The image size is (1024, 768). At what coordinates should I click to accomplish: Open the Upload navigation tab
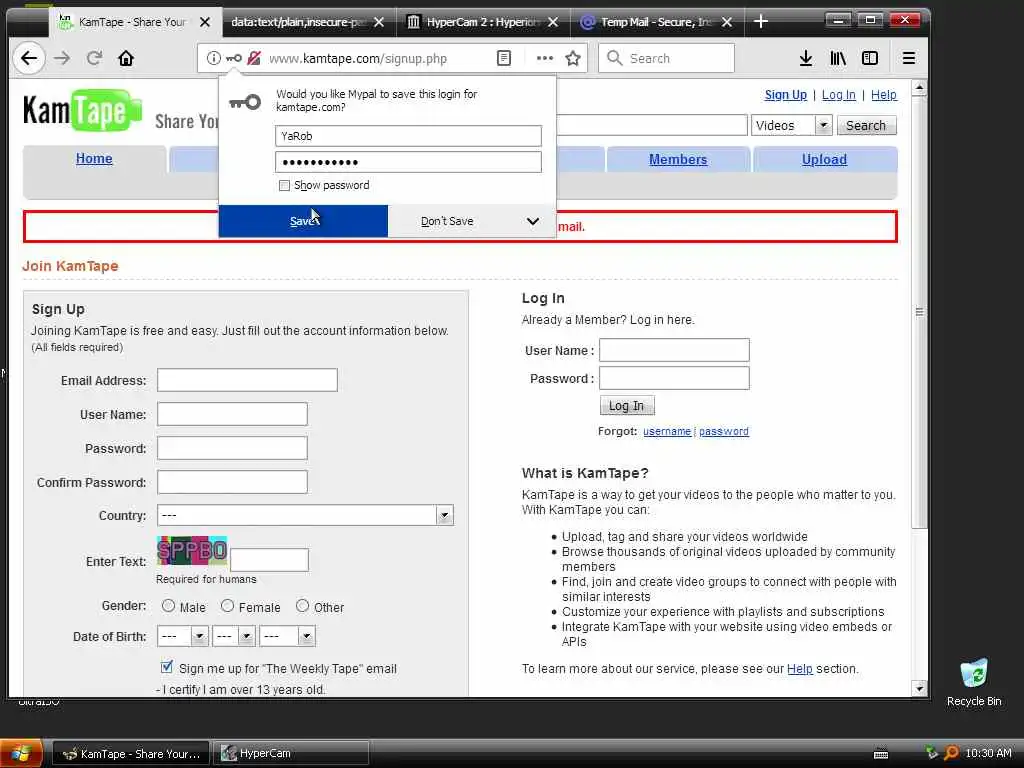click(x=824, y=159)
